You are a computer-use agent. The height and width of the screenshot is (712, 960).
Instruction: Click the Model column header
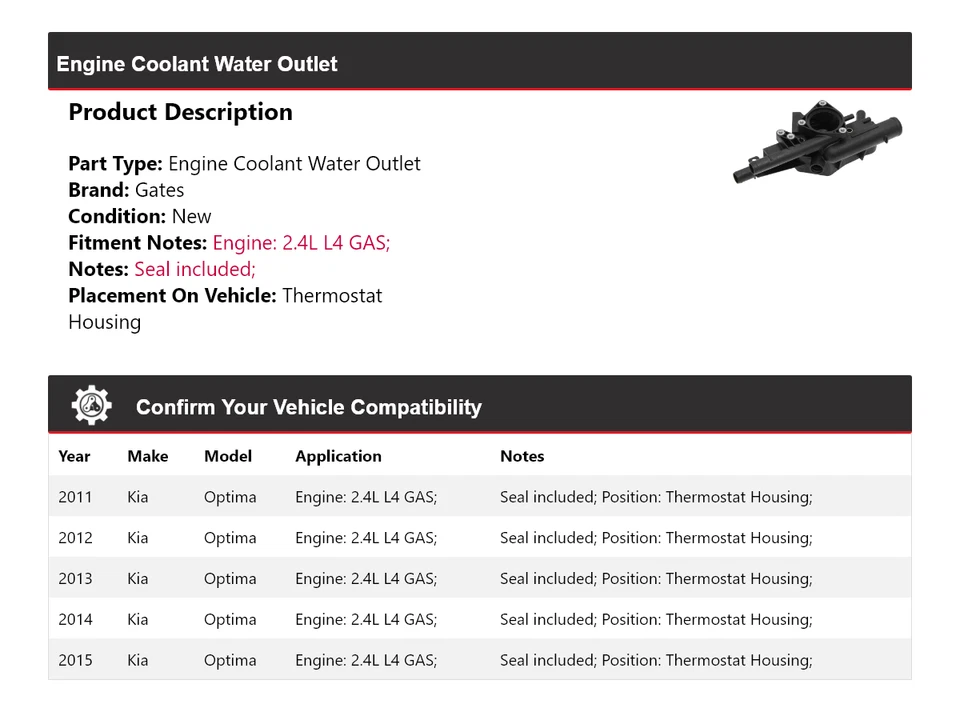point(228,456)
